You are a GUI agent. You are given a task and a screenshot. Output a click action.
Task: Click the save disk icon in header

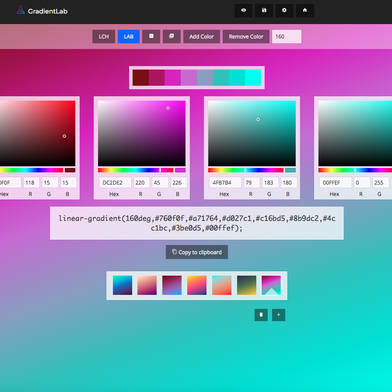coord(264,11)
